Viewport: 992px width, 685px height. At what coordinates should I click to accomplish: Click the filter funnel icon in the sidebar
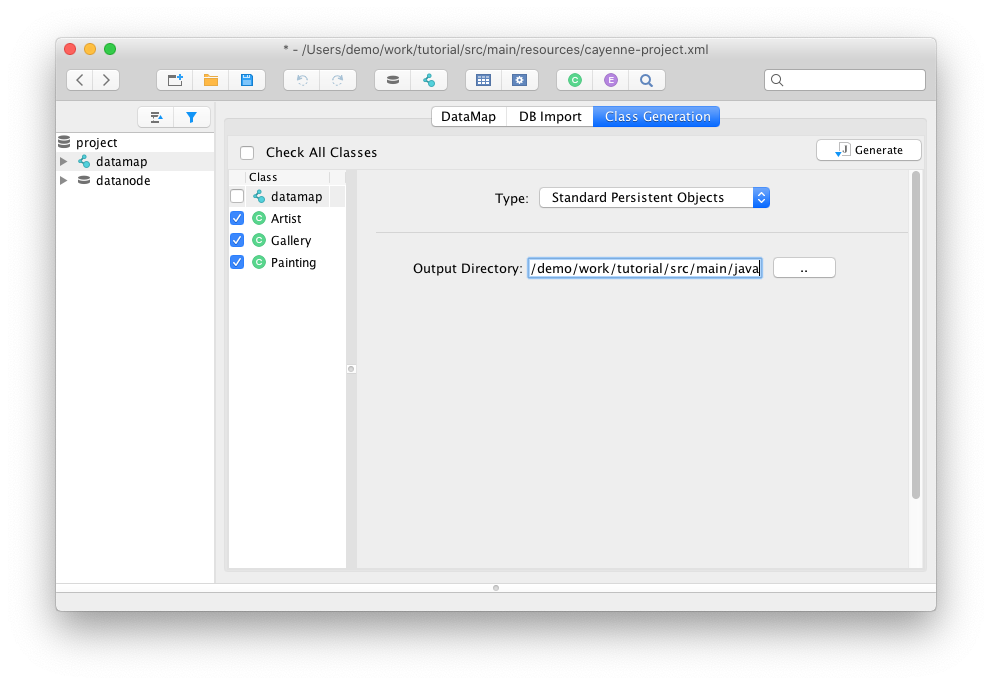192,117
